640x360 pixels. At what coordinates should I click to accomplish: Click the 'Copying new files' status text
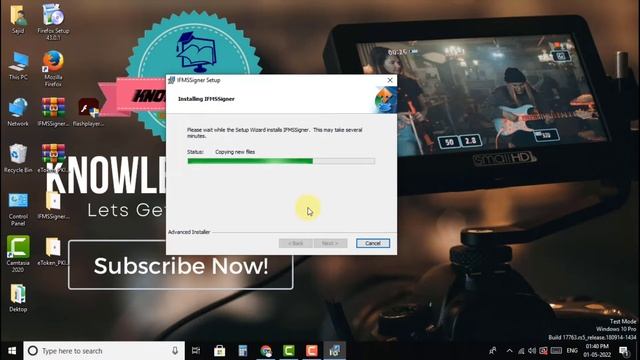[x=235, y=152]
